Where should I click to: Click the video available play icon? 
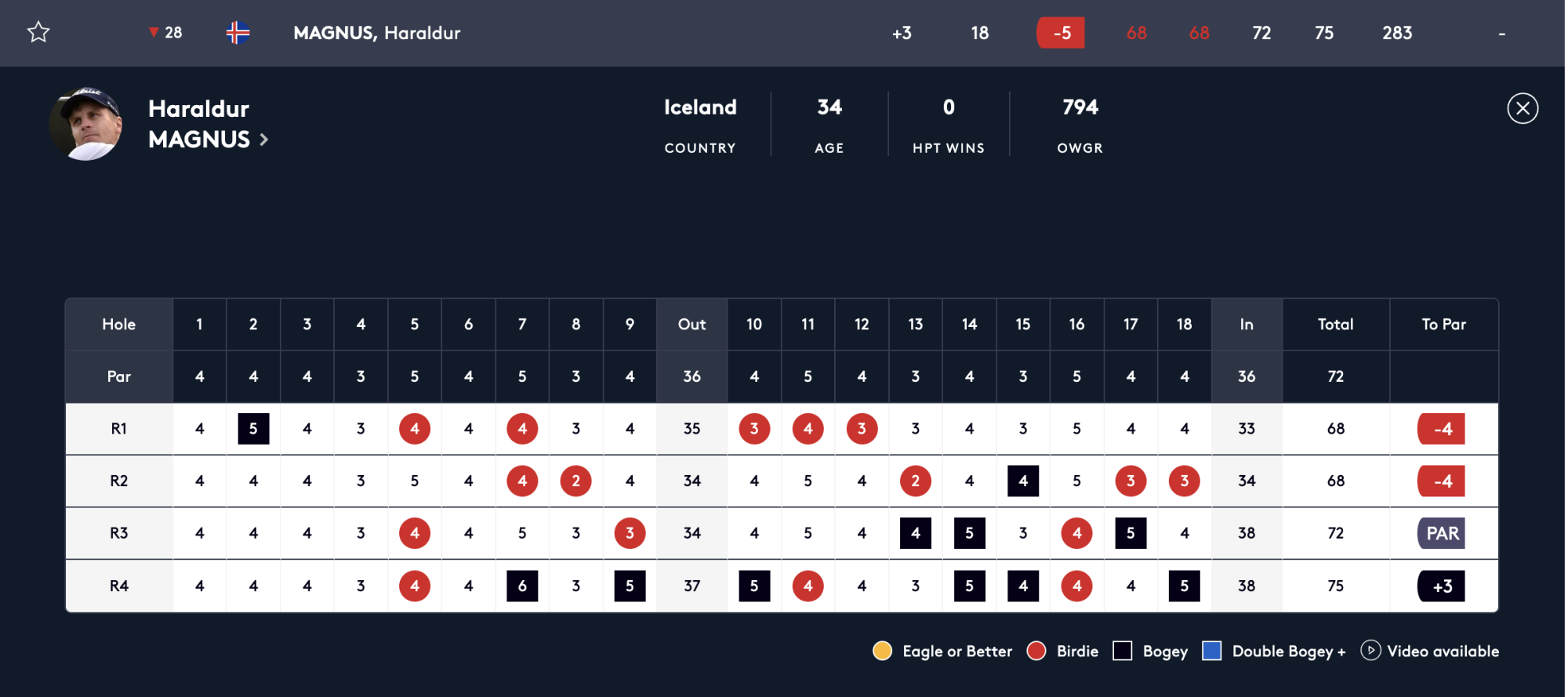pyautogui.click(x=1370, y=650)
